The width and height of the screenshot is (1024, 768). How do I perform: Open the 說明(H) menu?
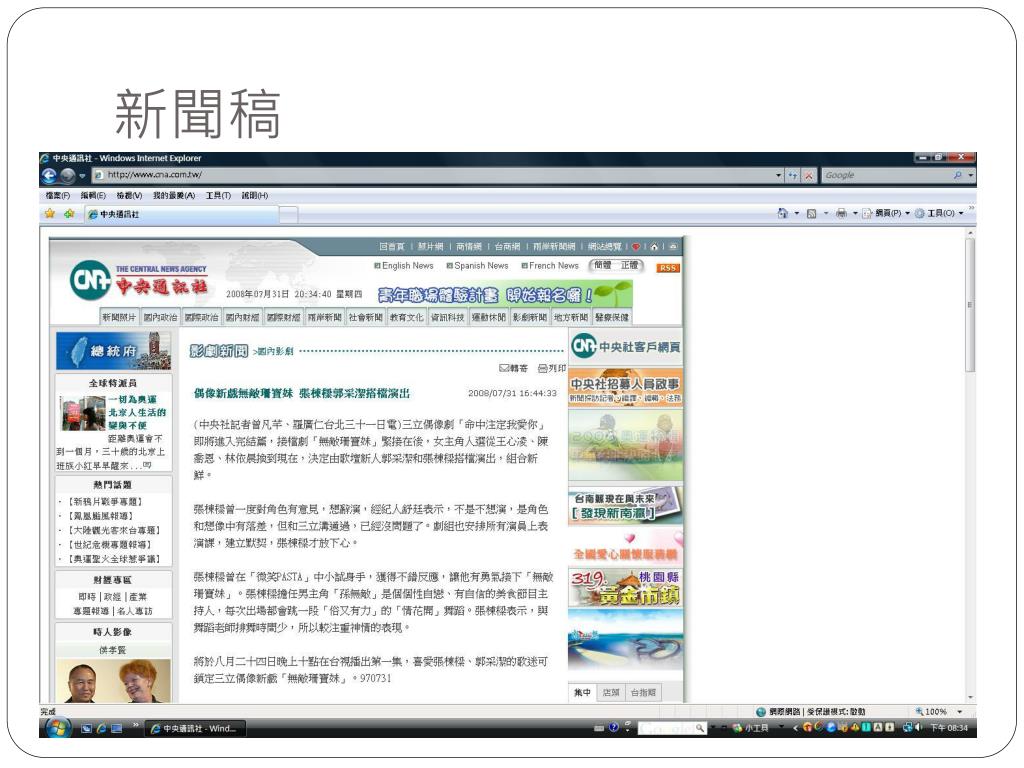pos(255,195)
